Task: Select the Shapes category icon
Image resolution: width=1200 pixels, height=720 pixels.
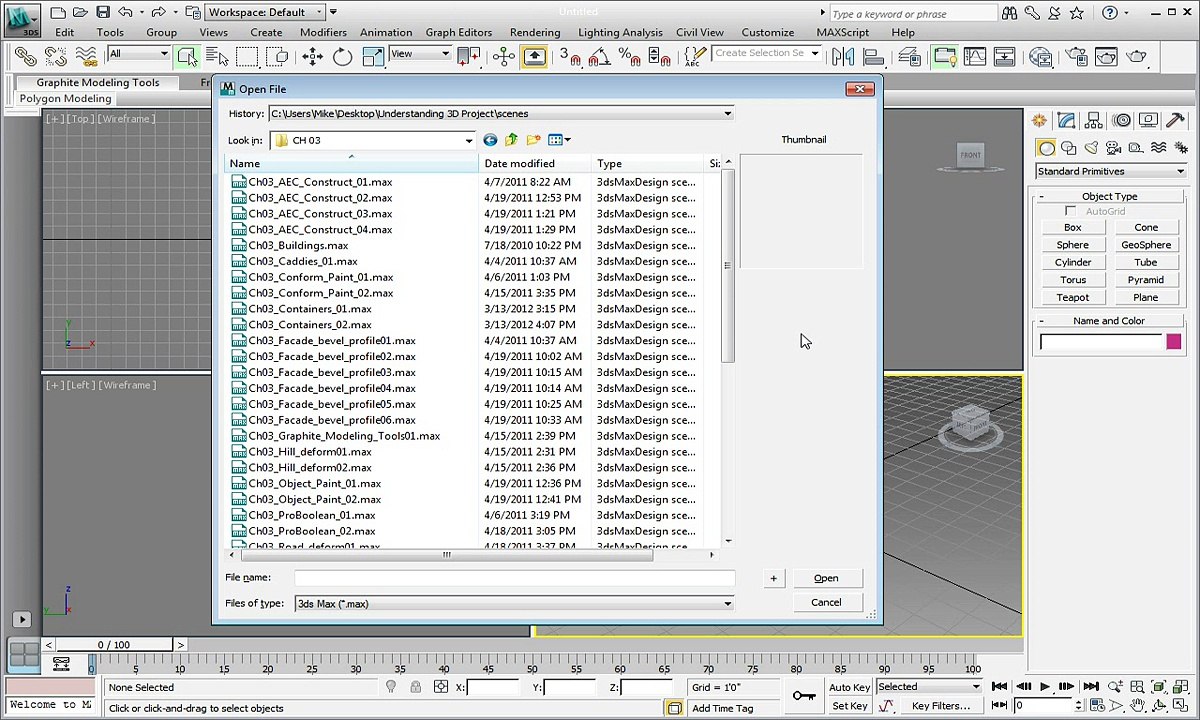Action: click(x=1068, y=148)
